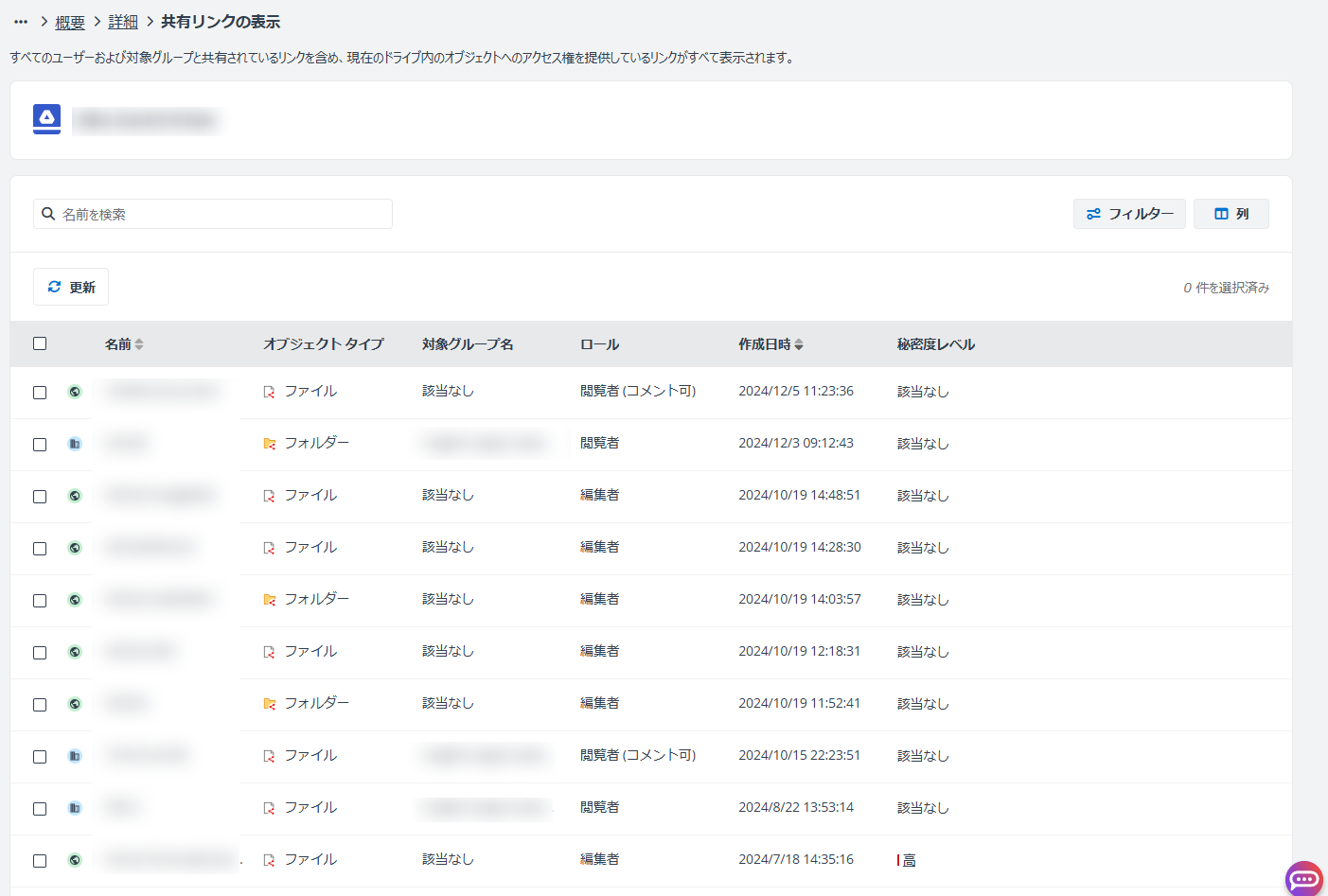Click date 2024/7/18 14:35:16
Viewport: 1328px width, 896px height.
(x=796, y=859)
